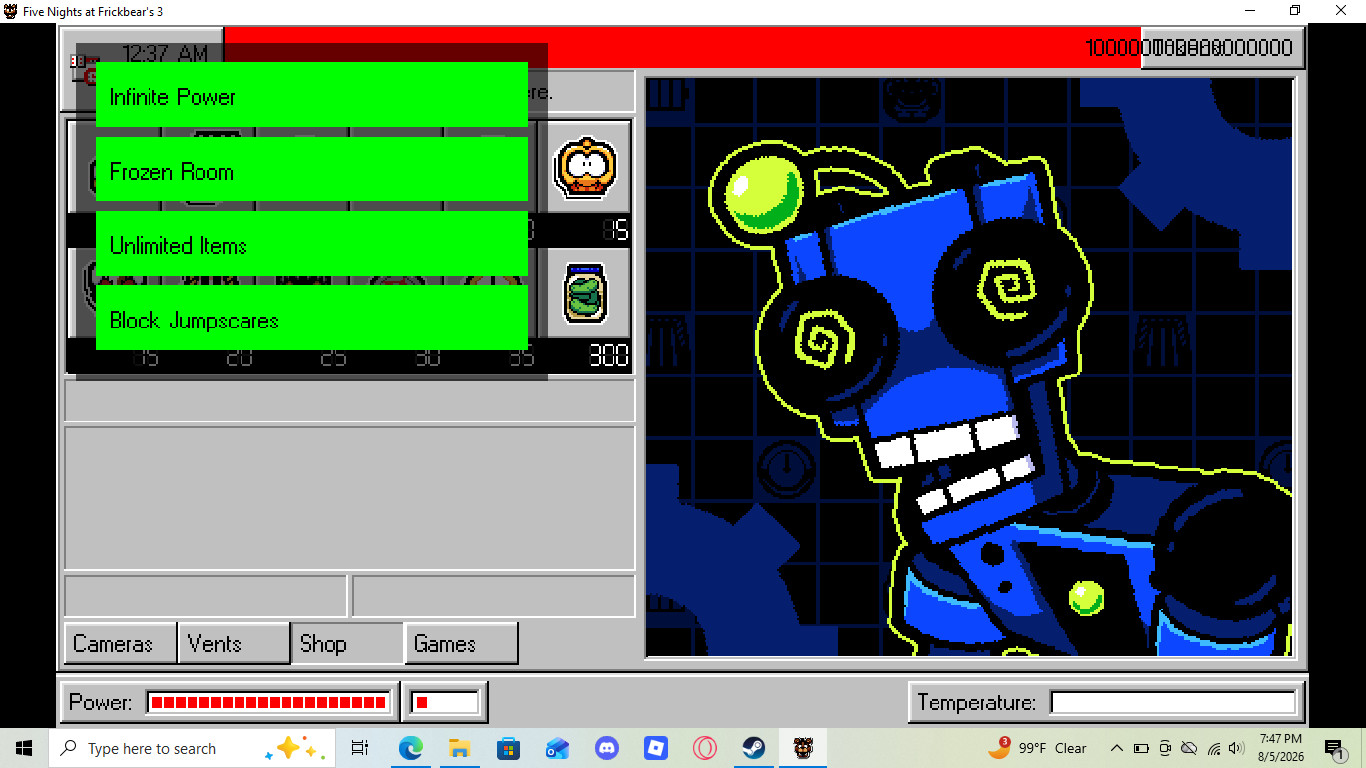Buy the orange owl shop item
The image size is (1366, 768).
tap(584, 167)
